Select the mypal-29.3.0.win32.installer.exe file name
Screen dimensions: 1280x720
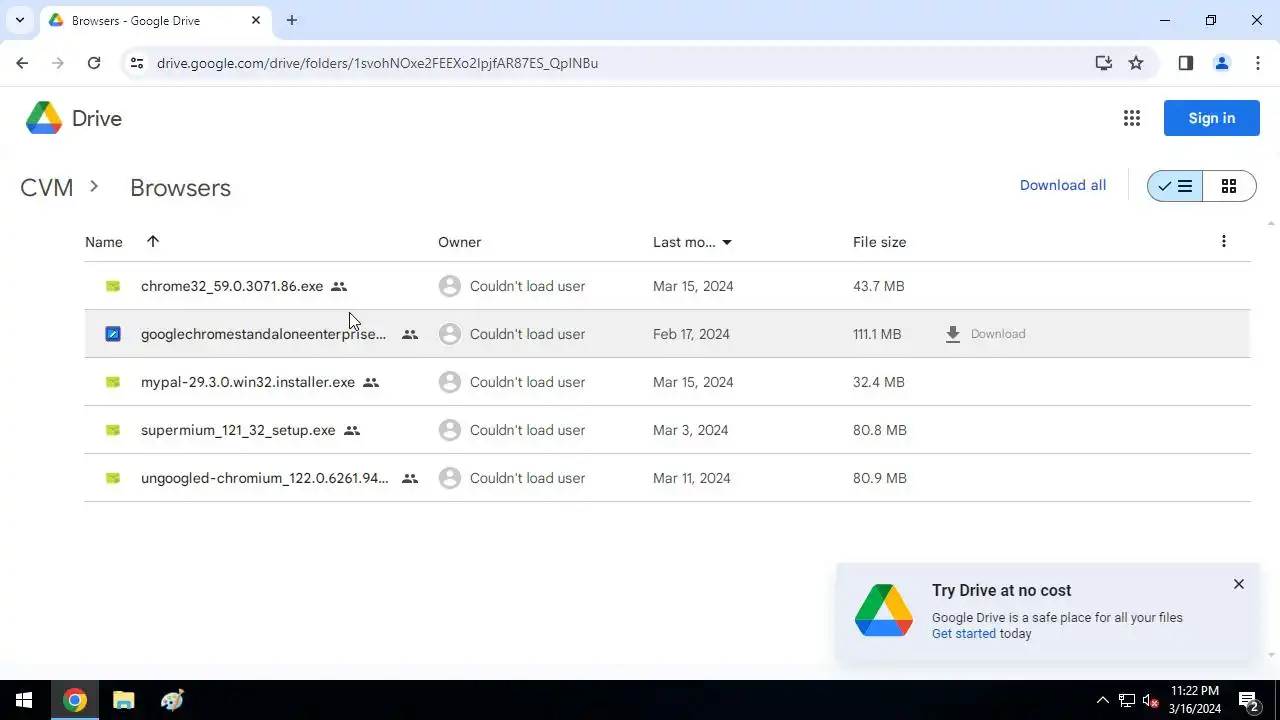(248, 382)
